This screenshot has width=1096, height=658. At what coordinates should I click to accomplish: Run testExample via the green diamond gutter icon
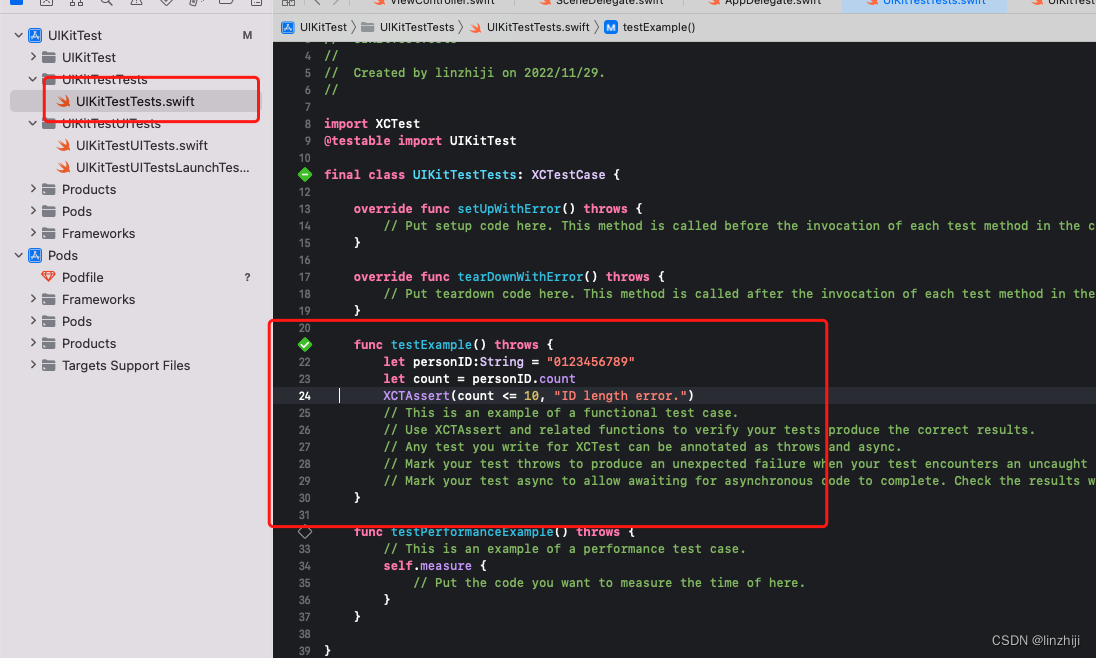pos(305,344)
